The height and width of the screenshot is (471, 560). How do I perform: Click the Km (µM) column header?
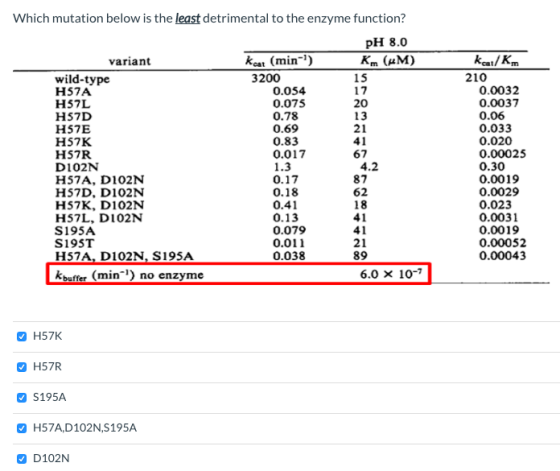pyautogui.click(x=388, y=60)
